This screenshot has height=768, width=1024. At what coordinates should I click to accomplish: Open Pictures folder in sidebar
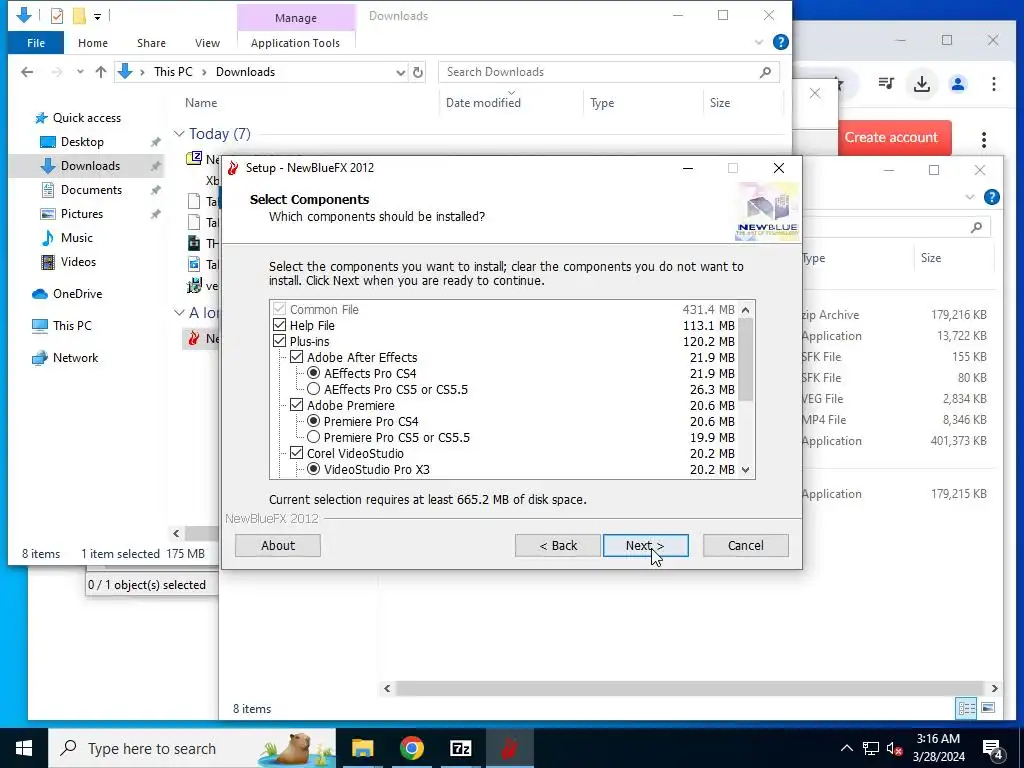click(x=82, y=214)
